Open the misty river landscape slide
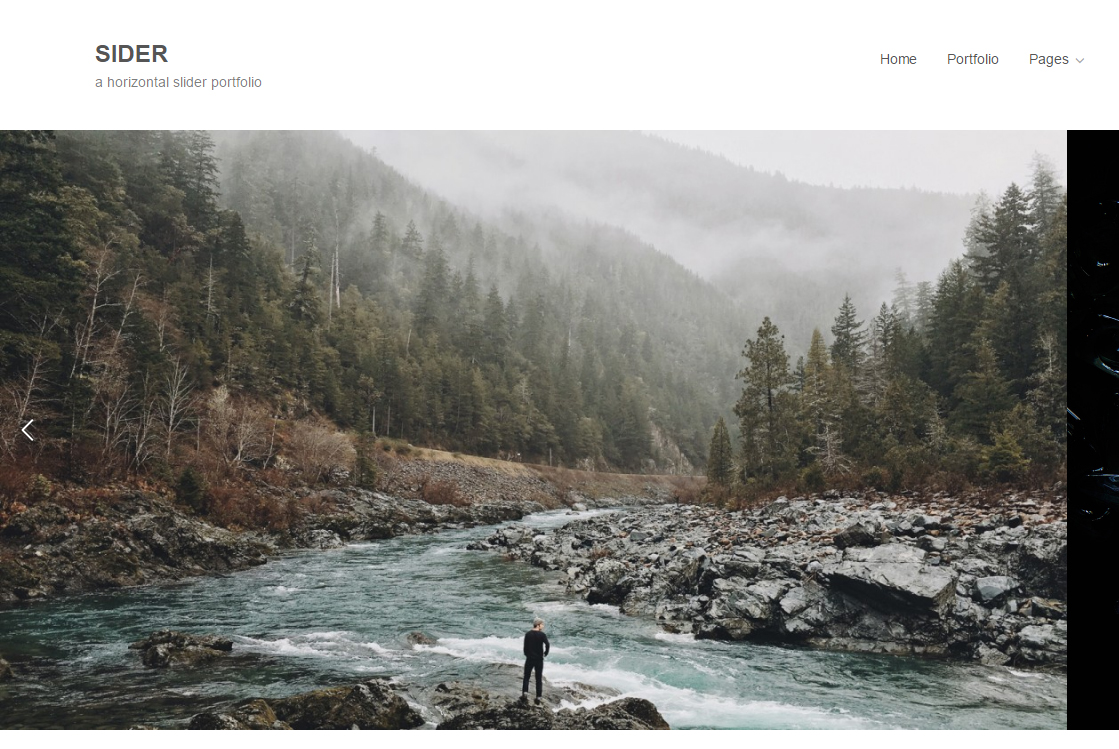This screenshot has width=1119, height=749. (533, 429)
